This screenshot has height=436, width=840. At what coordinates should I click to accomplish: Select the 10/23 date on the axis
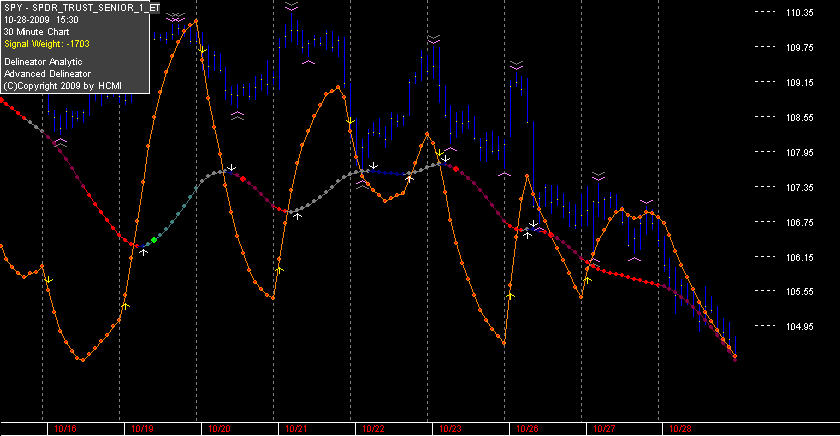coord(451,429)
